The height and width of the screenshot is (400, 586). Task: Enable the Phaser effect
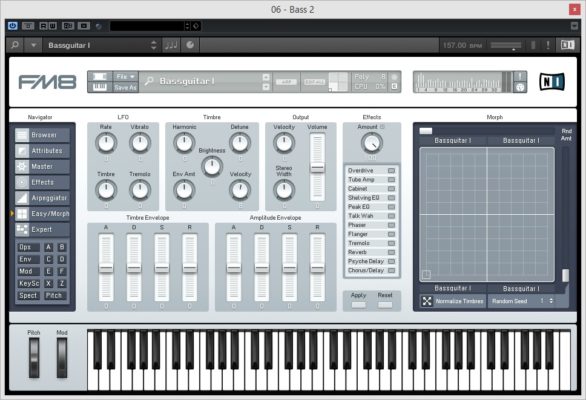[391, 225]
